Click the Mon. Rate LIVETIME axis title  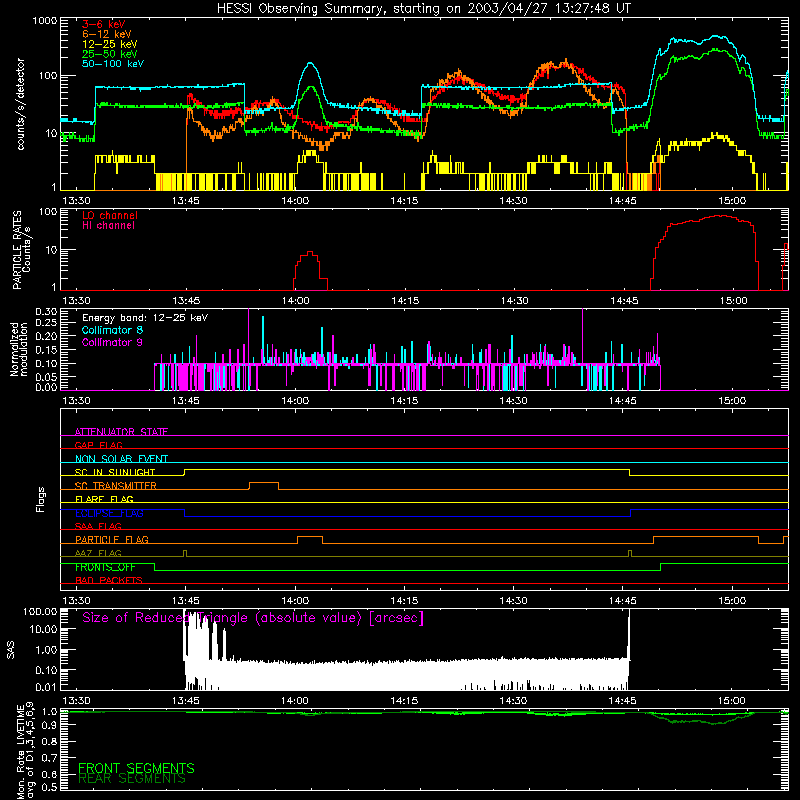[26, 751]
